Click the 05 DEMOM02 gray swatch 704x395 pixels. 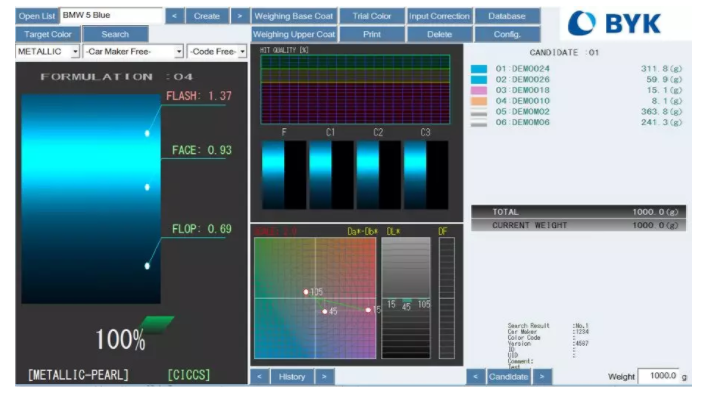(479, 112)
